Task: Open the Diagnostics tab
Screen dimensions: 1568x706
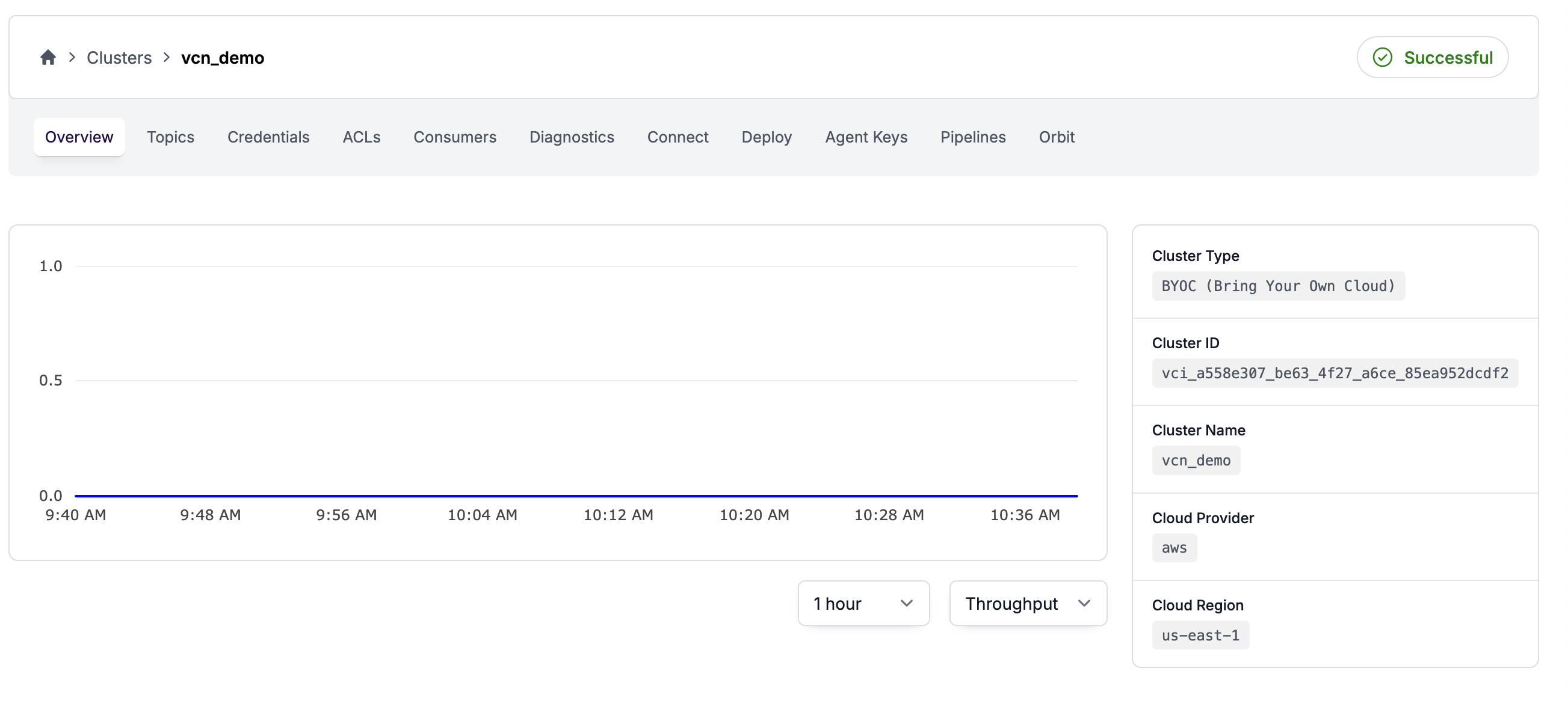Action: pyautogui.click(x=571, y=137)
